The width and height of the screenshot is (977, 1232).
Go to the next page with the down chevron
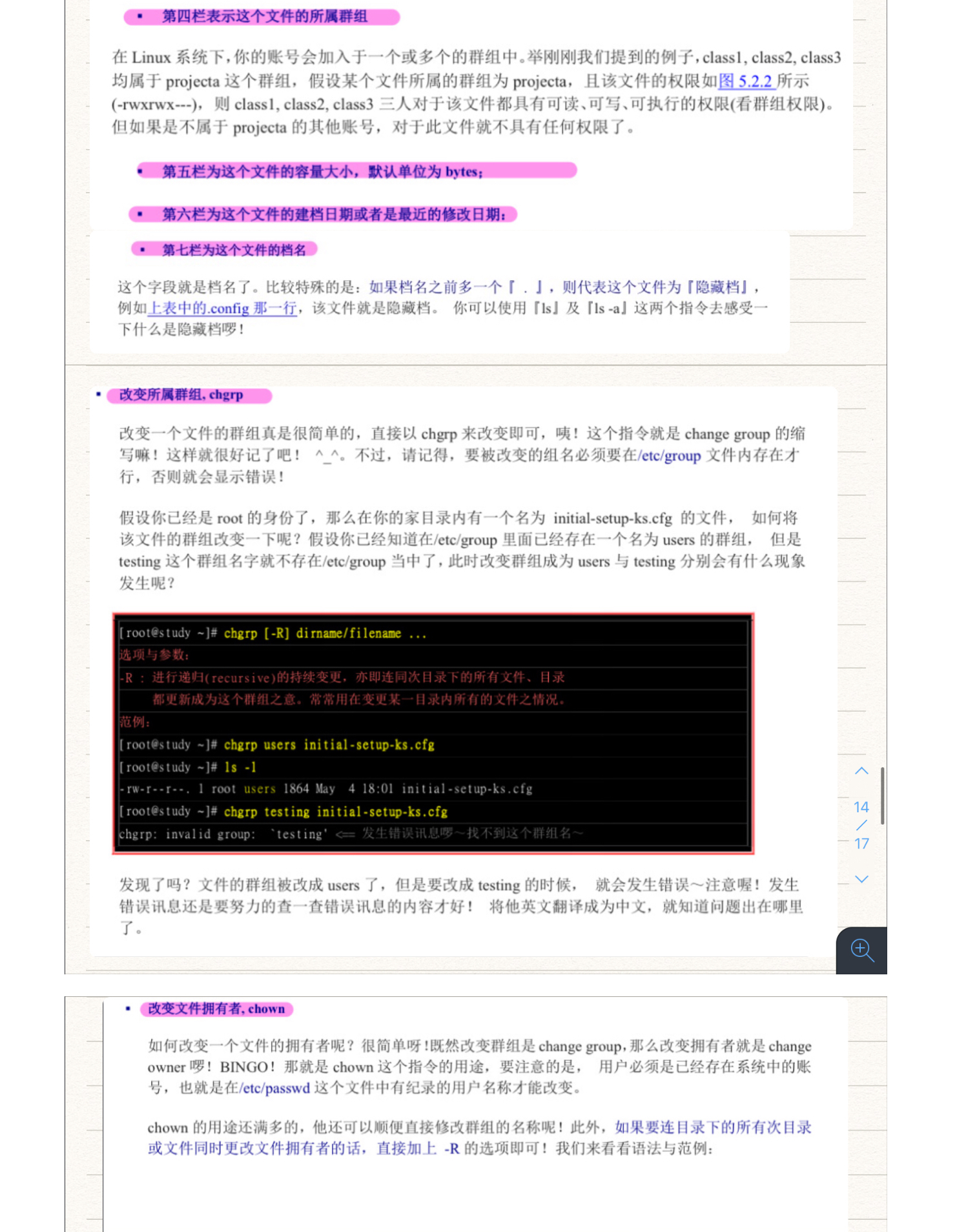(861, 879)
